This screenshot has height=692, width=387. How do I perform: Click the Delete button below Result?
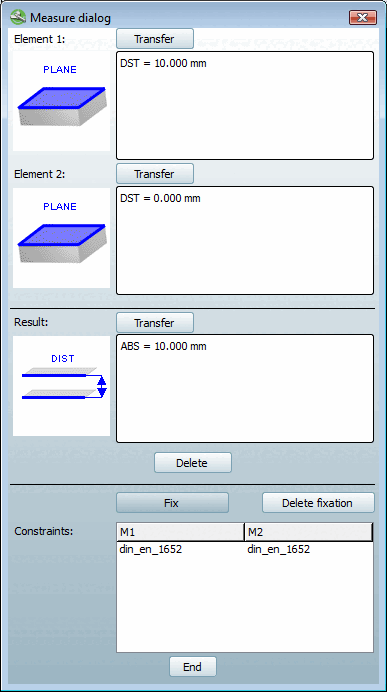(193, 463)
